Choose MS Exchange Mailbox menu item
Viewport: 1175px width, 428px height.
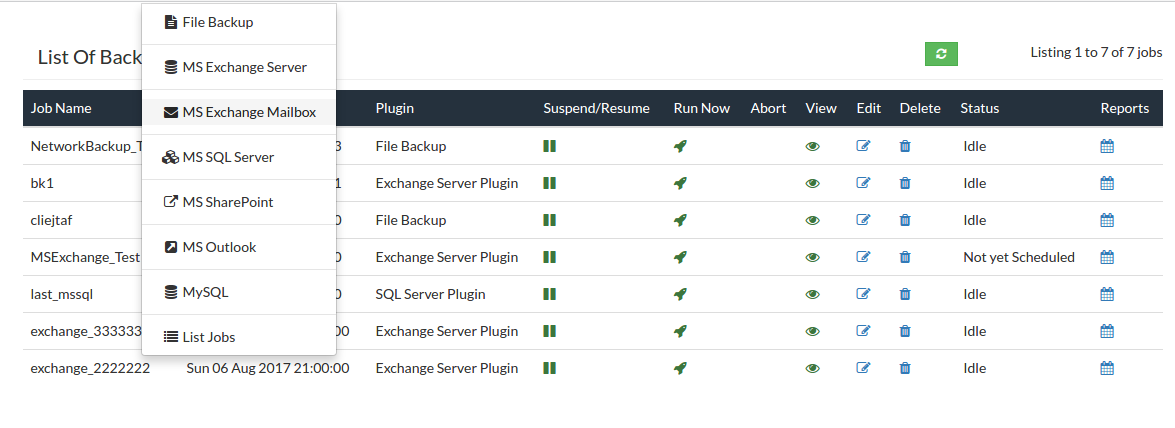[x=238, y=112]
